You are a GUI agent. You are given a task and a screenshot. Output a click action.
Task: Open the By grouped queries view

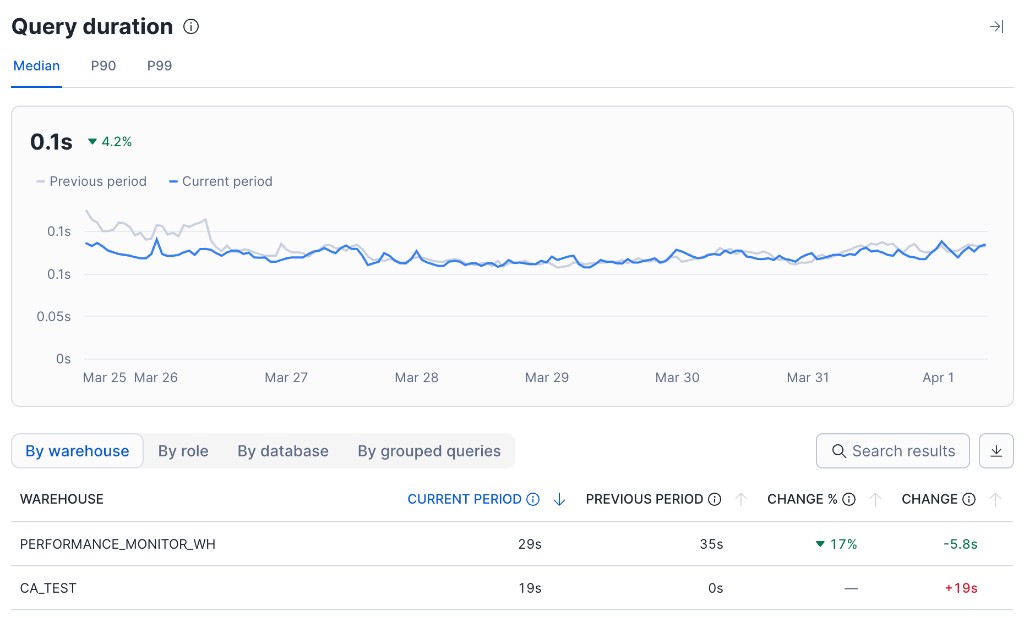(x=429, y=451)
